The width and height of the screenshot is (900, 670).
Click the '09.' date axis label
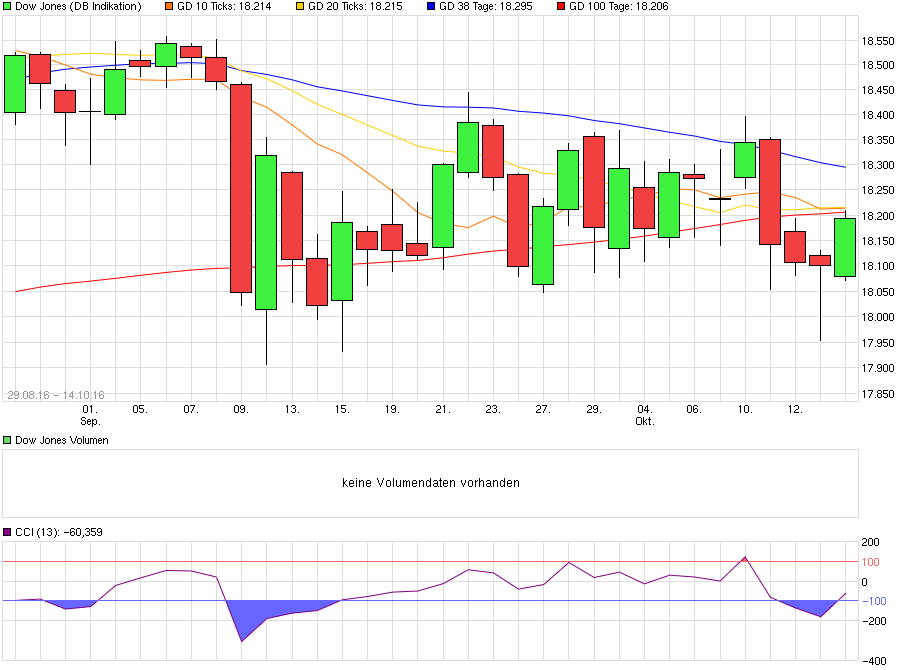pos(241,409)
